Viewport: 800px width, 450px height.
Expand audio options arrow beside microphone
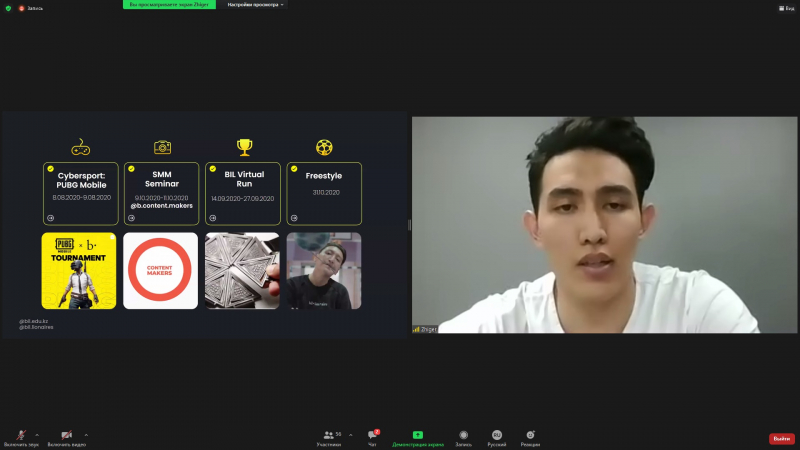click(39, 435)
